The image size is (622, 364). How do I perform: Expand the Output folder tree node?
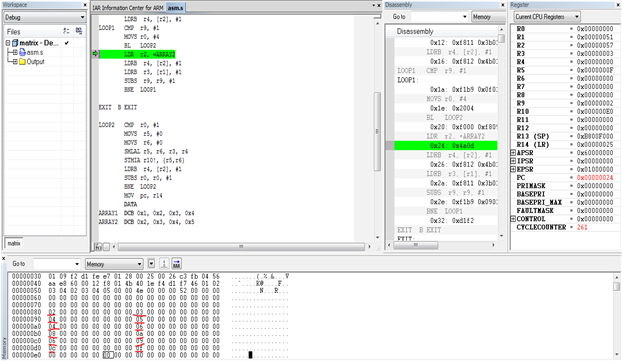15,61
